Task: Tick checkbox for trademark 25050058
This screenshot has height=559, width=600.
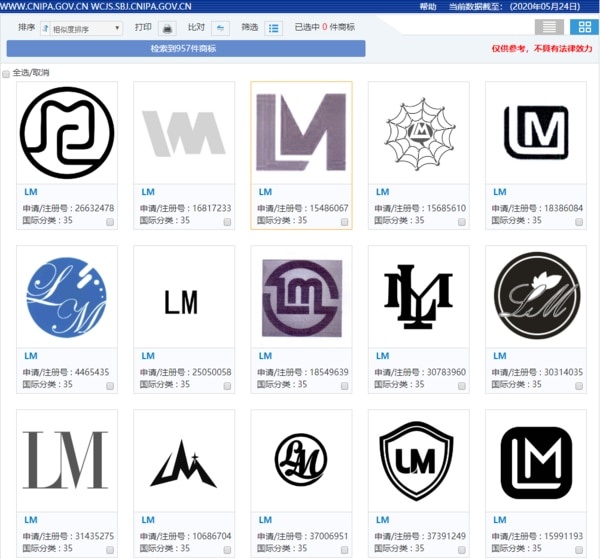Action: (227, 386)
